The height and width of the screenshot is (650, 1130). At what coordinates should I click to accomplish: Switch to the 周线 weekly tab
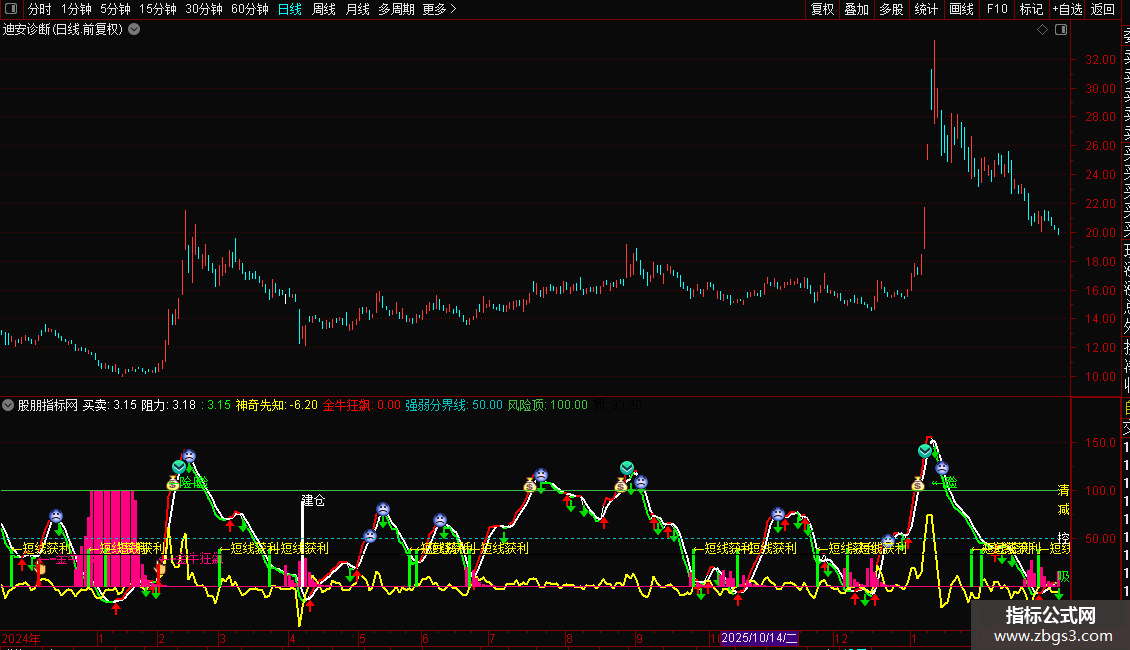[324, 9]
